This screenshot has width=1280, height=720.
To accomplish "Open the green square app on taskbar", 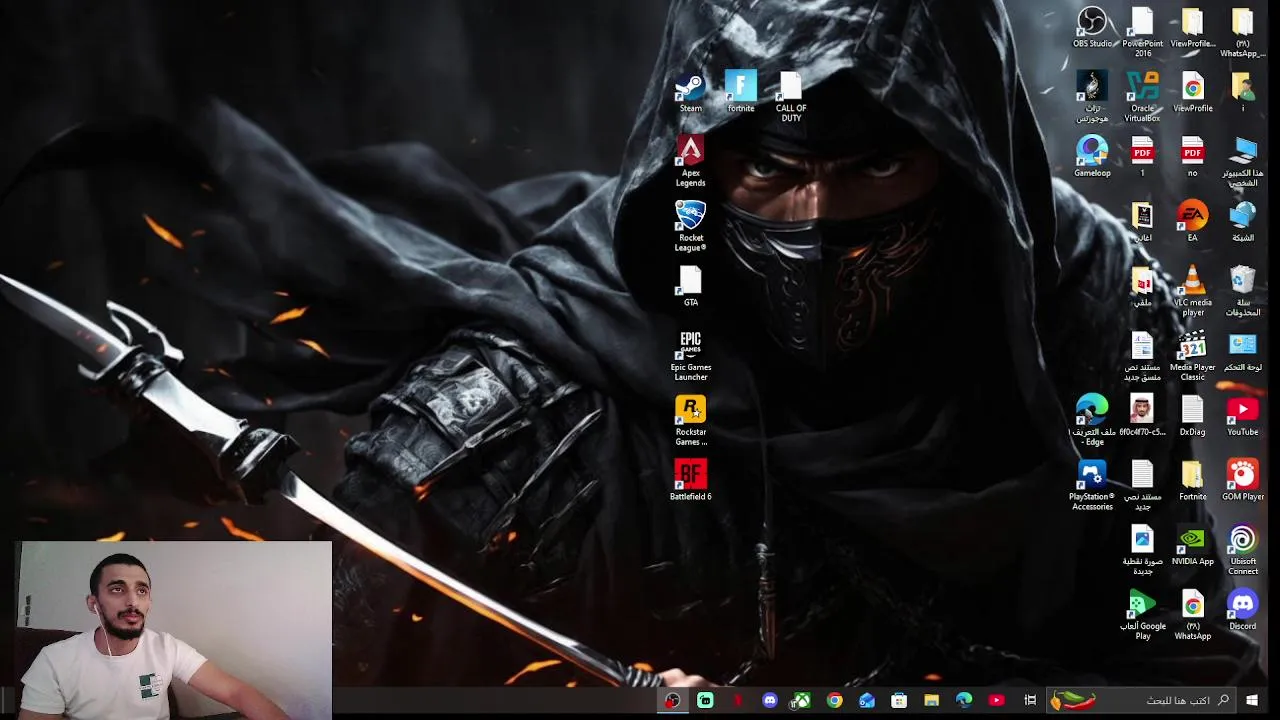I will 705,701.
